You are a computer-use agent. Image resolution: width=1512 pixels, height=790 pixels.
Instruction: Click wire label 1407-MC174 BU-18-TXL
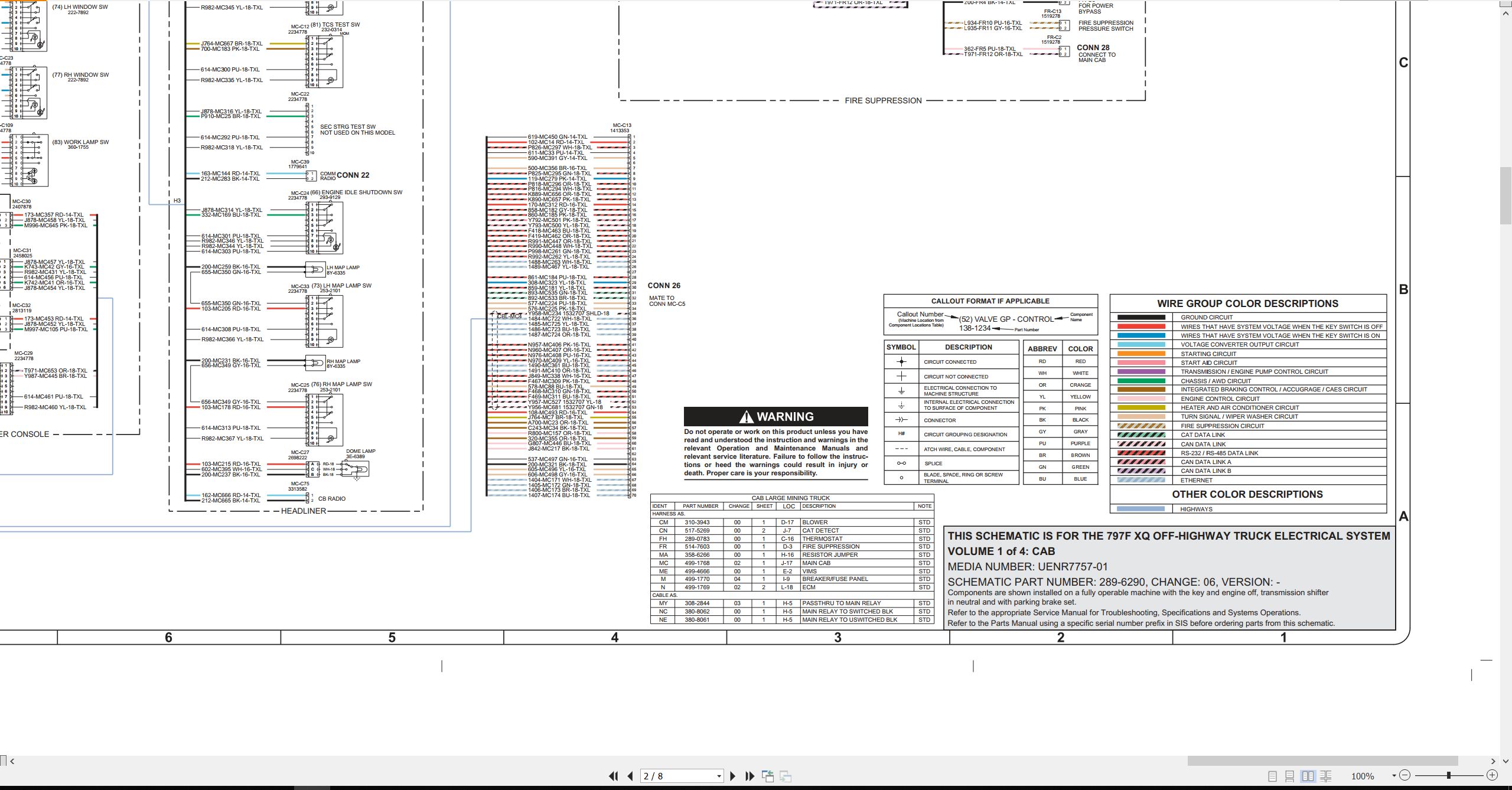(559, 495)
